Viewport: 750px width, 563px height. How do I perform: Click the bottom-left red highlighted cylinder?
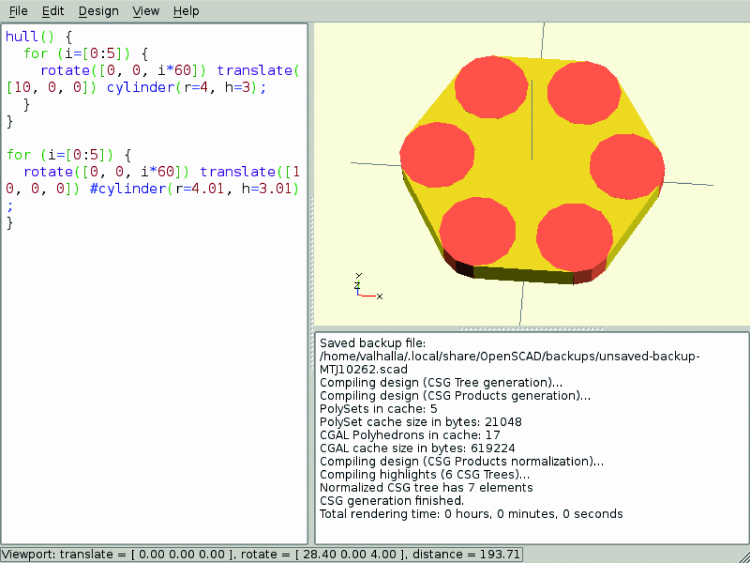click(477, 229)
